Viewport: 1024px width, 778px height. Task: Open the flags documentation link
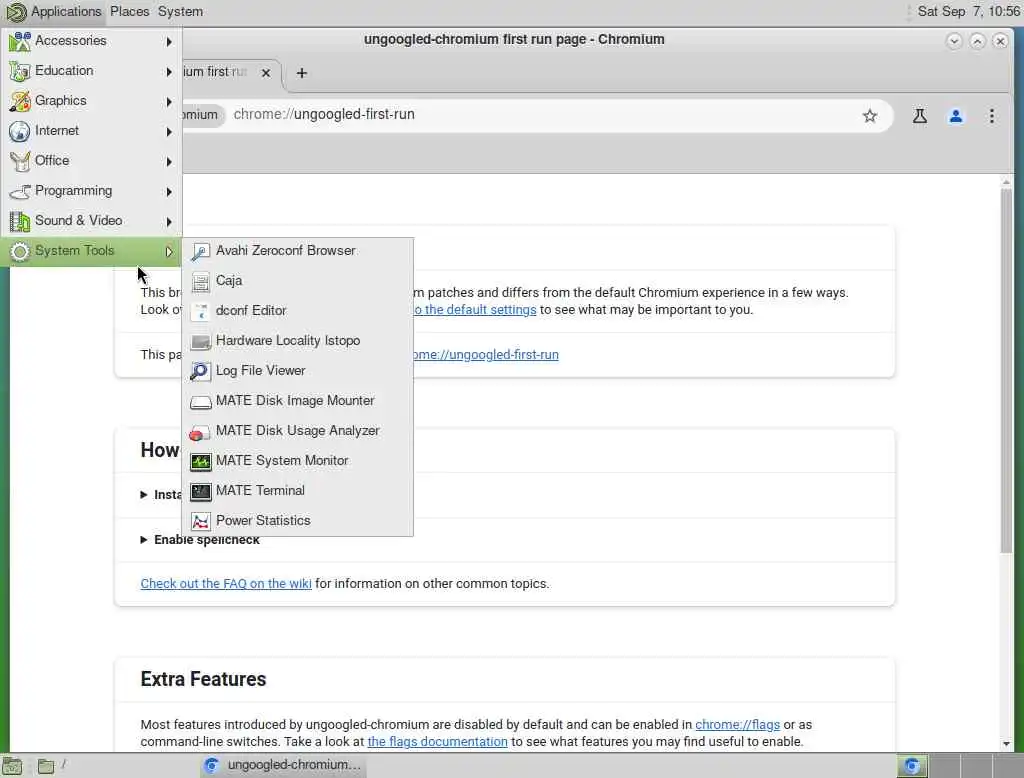pos(437,741)
